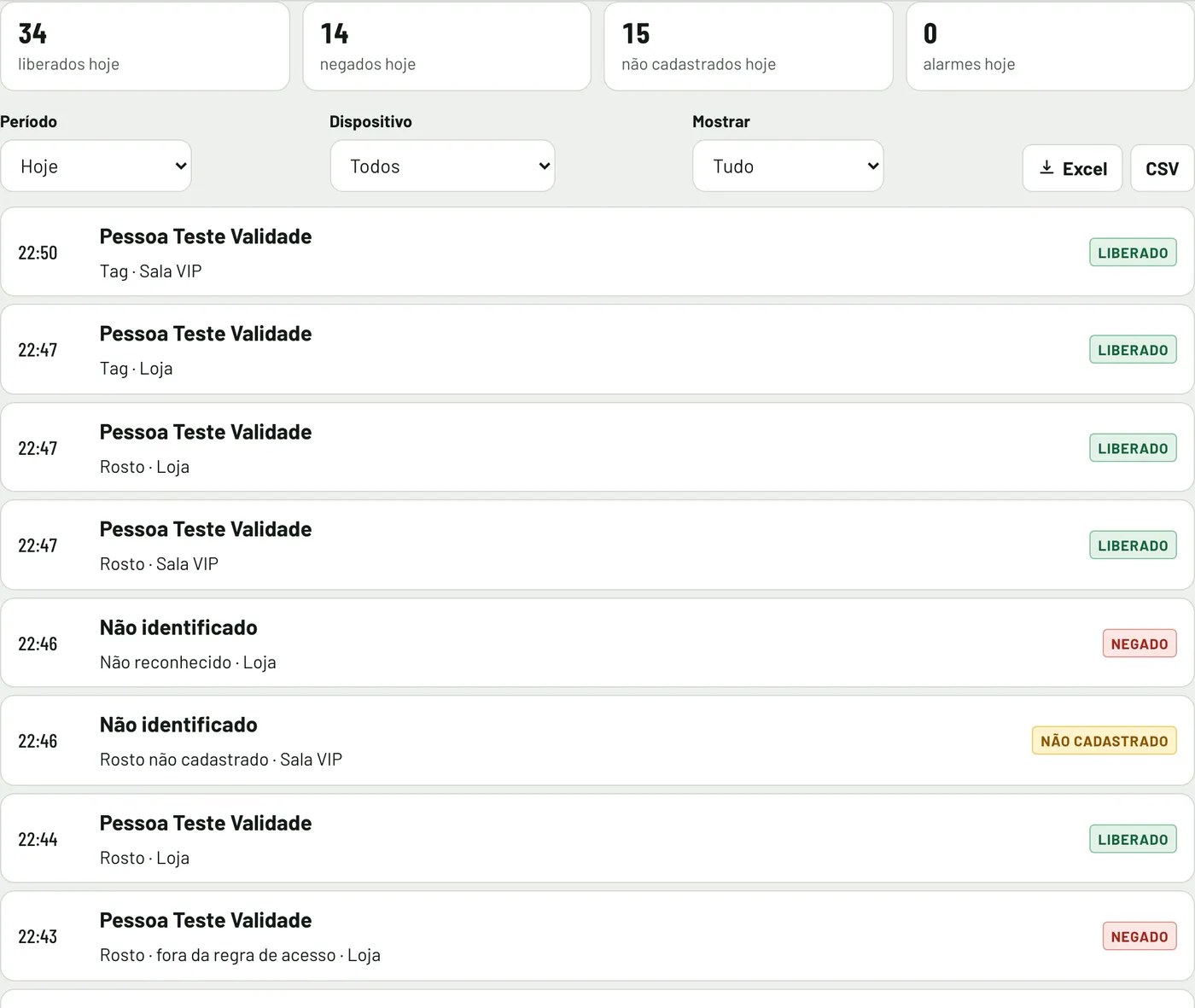1195x1008 pixels.
Task: Open the 22:44 Rosto · Loja entry
Action: [x=597, y=838]
